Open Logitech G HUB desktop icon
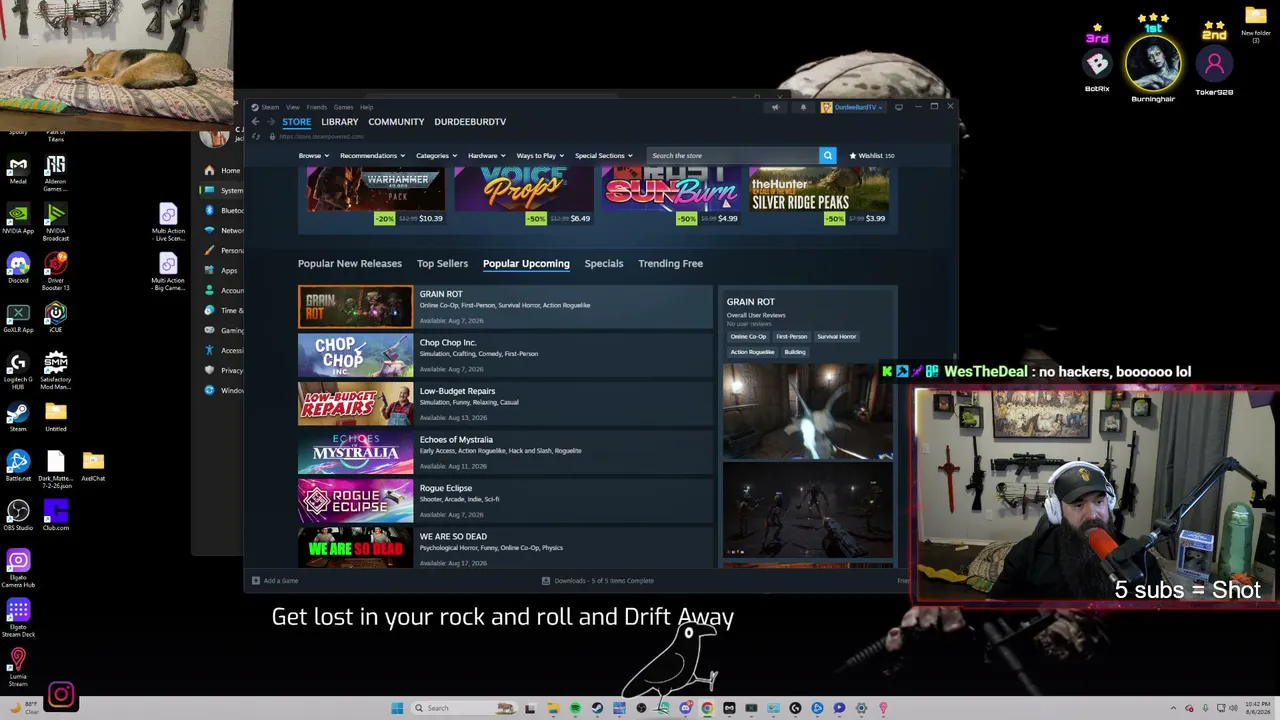The height and width of the screenshot is (720, 1280). click(x=18, y=369)
